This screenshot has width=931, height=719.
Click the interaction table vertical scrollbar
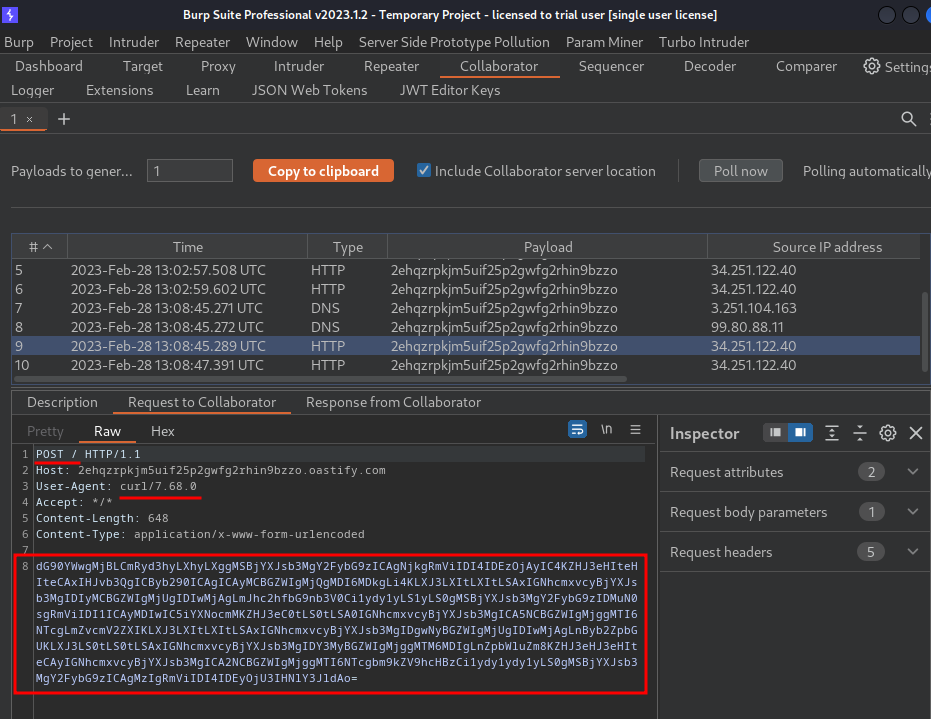point(925,331)
